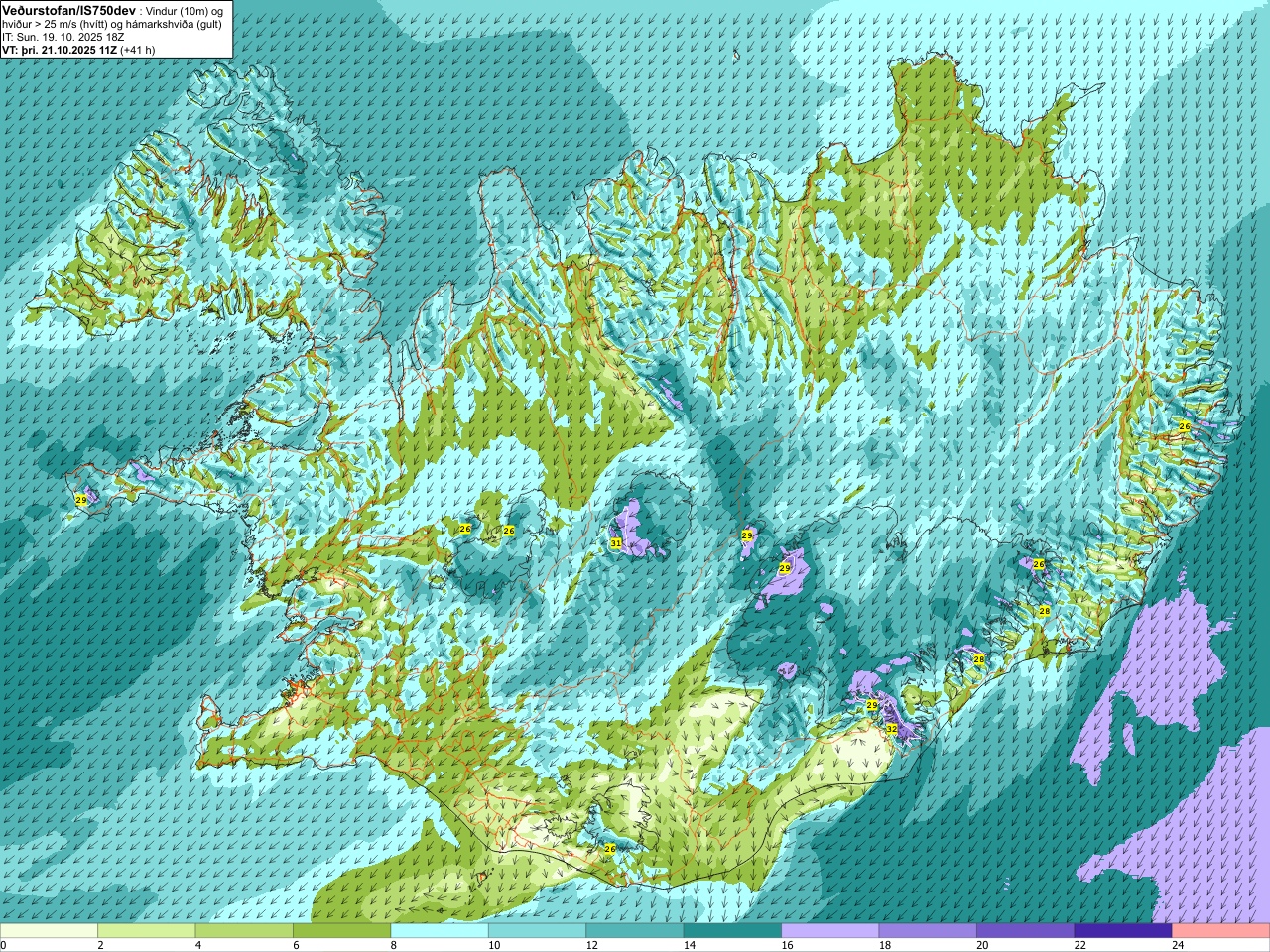Click the 'Veðurstofan/IS750dev' title text

69,9
